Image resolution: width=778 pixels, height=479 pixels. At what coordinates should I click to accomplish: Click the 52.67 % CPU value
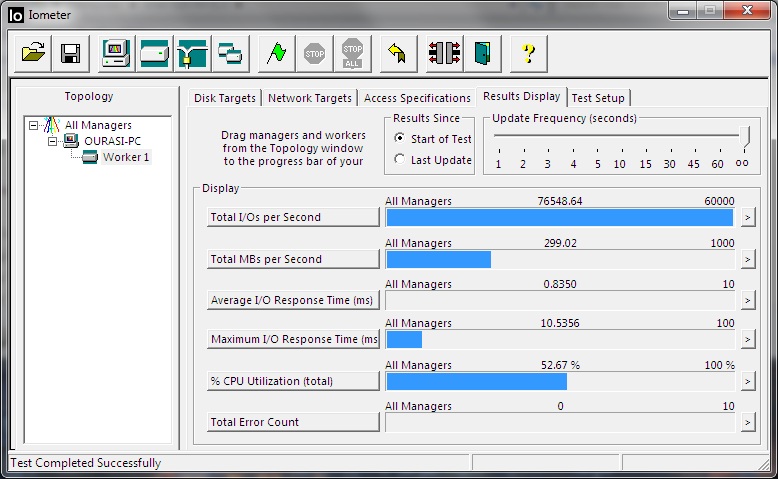tap(560, 365)
